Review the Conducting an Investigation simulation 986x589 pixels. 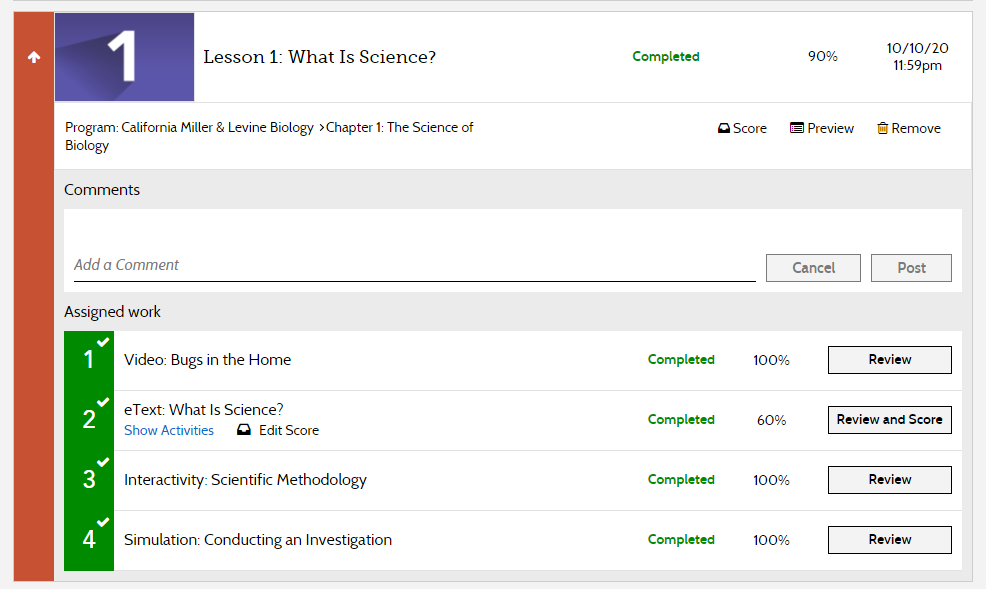click(889, 540)
